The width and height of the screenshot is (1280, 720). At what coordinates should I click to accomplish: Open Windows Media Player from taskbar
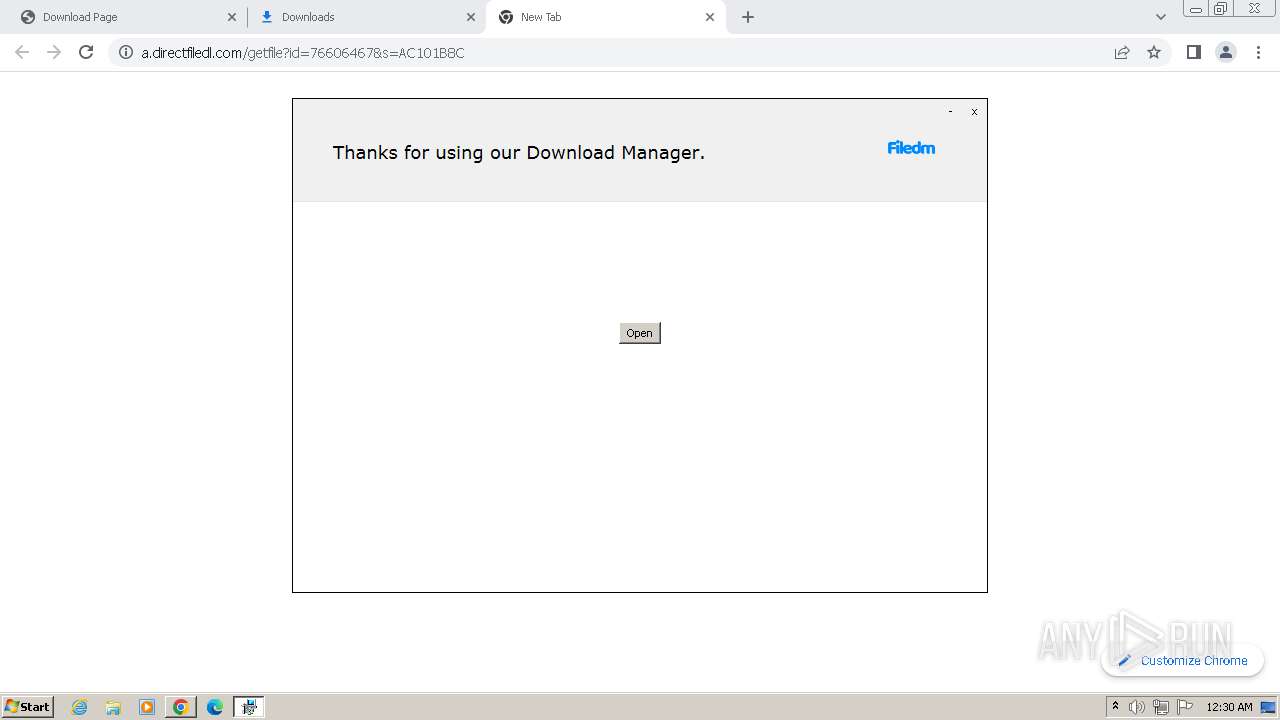[147, 707]
